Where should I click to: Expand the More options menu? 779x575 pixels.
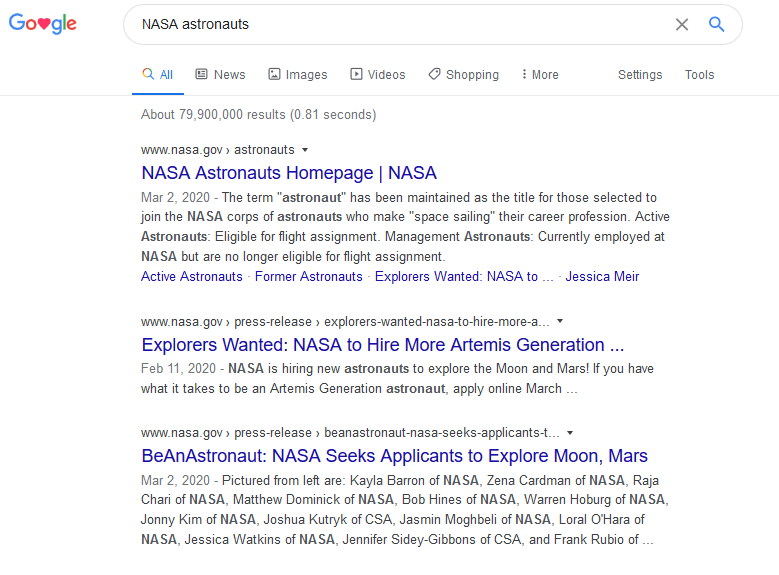[540, 75]
